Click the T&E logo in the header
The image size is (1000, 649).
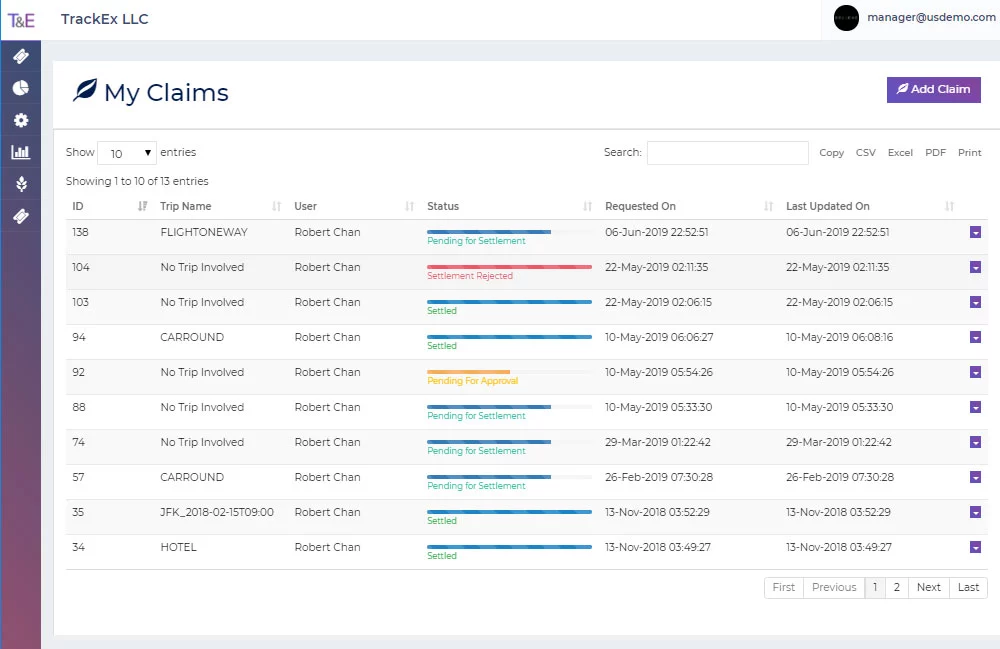21,20
